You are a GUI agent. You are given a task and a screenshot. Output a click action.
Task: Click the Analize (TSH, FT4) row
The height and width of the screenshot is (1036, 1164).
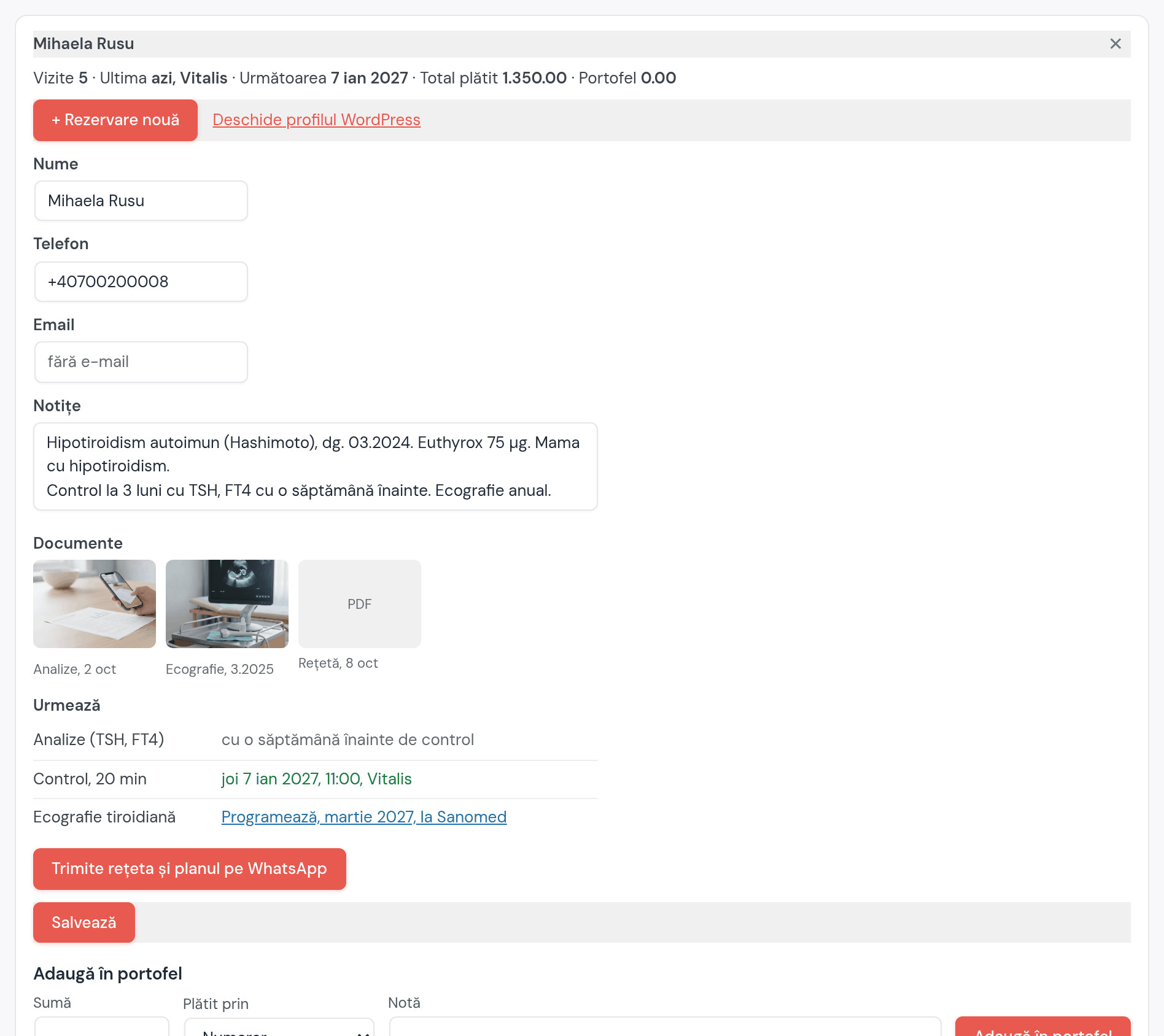click(316, 740)
